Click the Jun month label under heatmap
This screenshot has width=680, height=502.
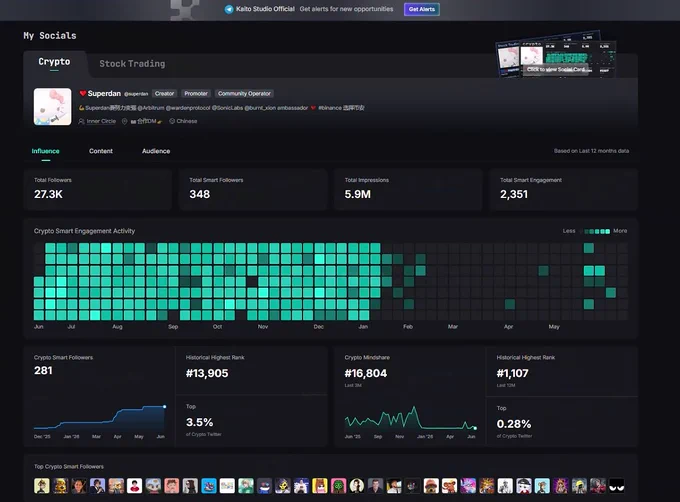coord(39,326)
